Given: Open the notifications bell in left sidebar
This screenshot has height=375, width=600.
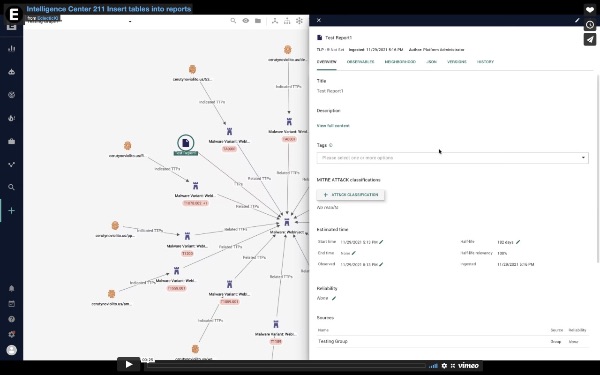Looking at the screenshot, I should [11, 288].
